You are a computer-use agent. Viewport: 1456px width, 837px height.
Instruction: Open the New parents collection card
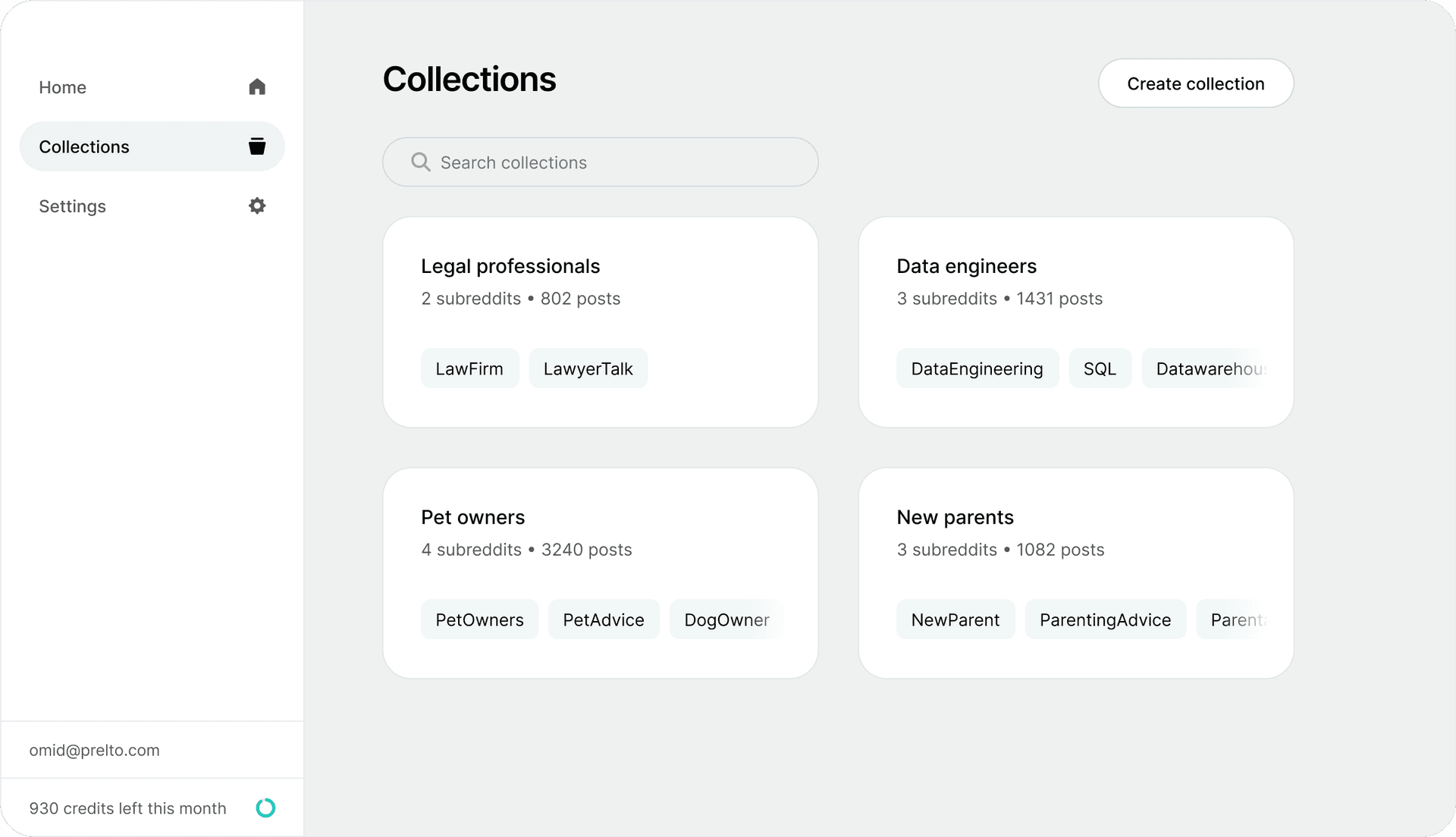pos(955,517)
